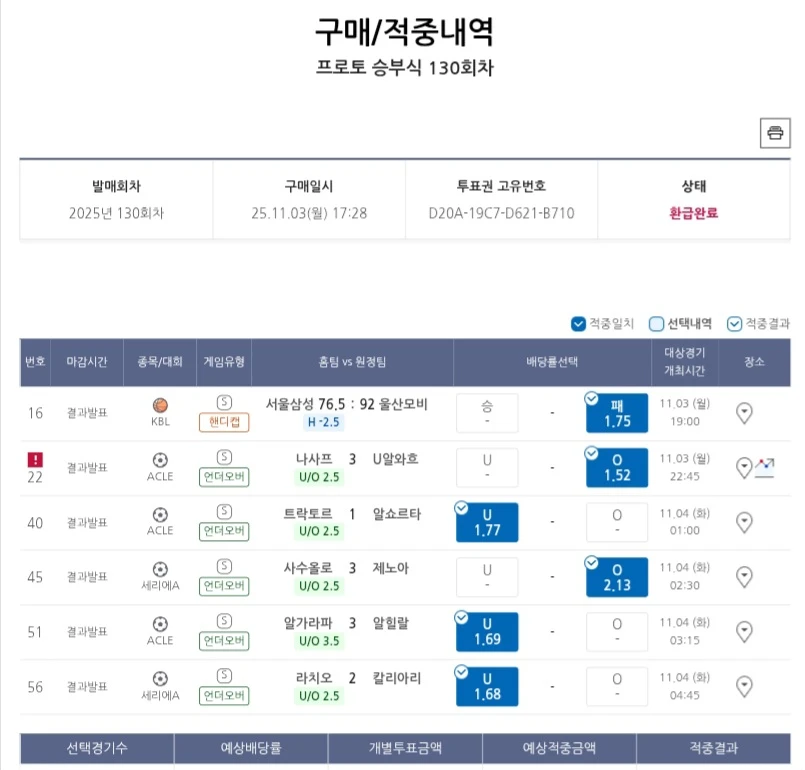805x770 pixels.
Task: Click the 투표권 고유번호 value D20A-19C7-D621-B710
Action: point(500,212)
